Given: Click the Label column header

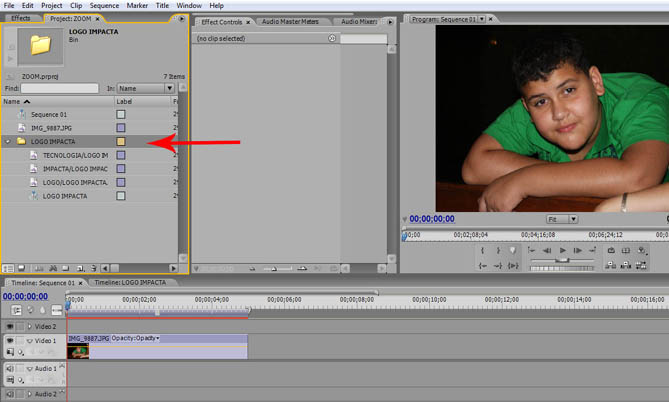Looking at the screenshot, I should click(x=125, y=101).
